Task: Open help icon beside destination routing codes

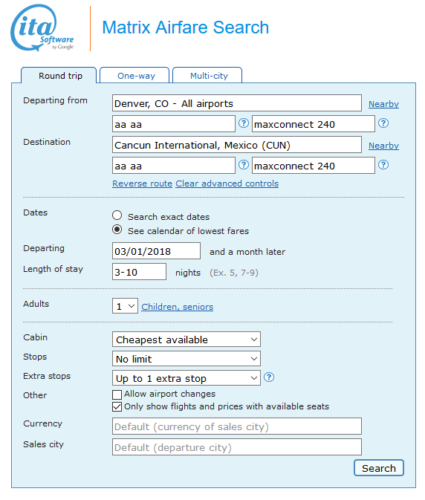Action: 244,165
